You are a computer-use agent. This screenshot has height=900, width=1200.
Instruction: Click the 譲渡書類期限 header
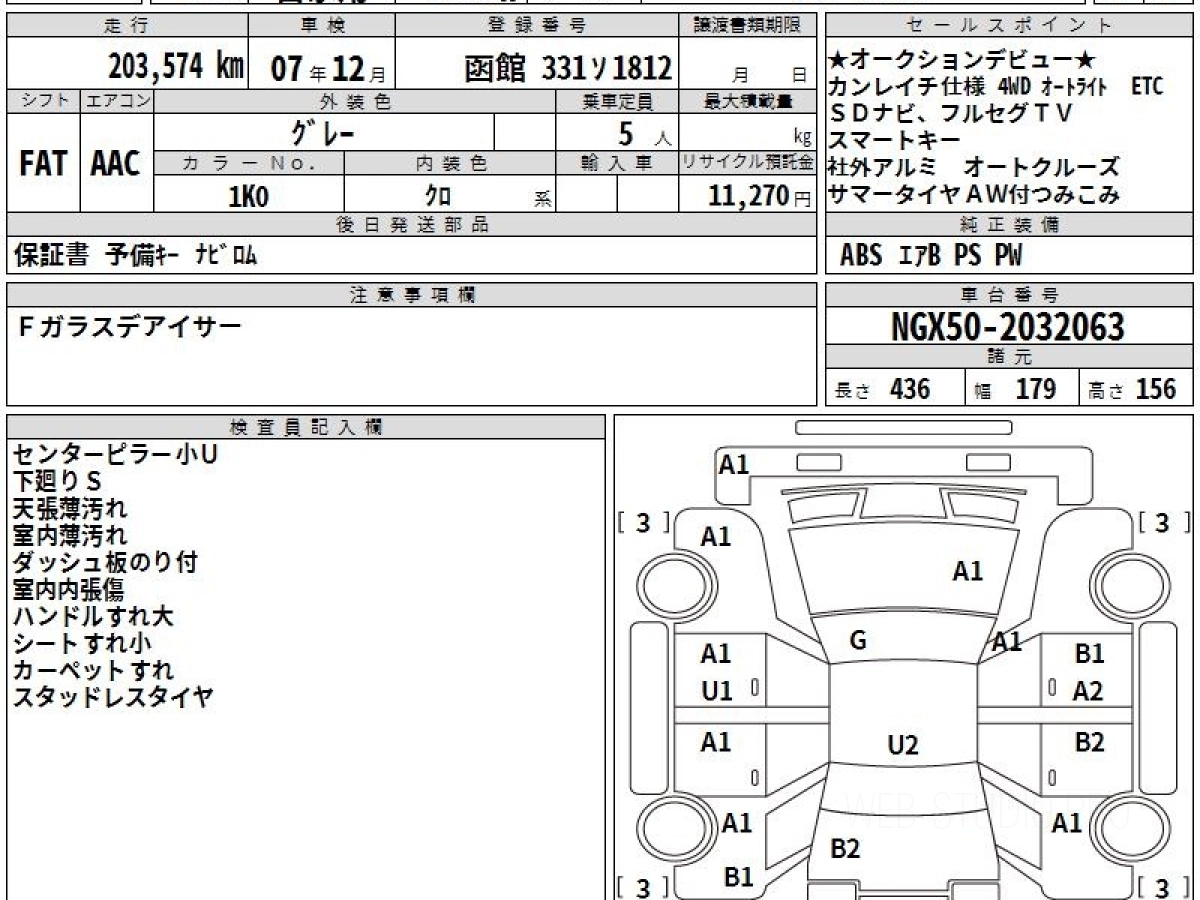click(x=748, y=25)
